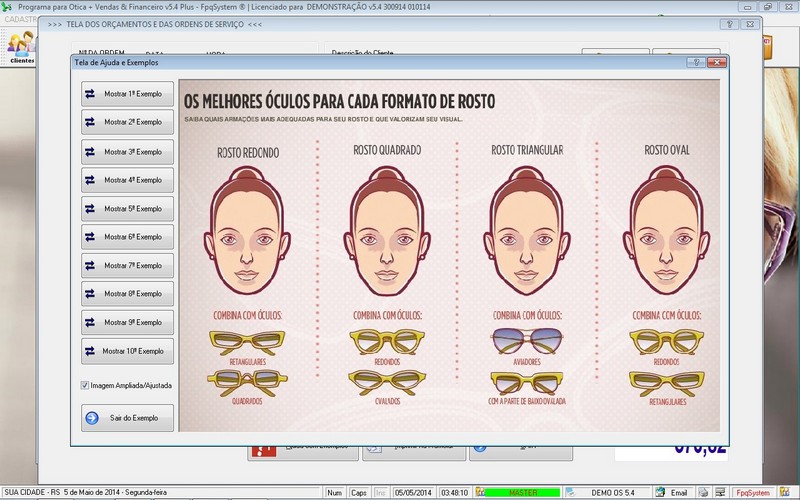Screen dimensions: 800x500
Task: Show the 9º Exemplo
Action: pos(127,323)
